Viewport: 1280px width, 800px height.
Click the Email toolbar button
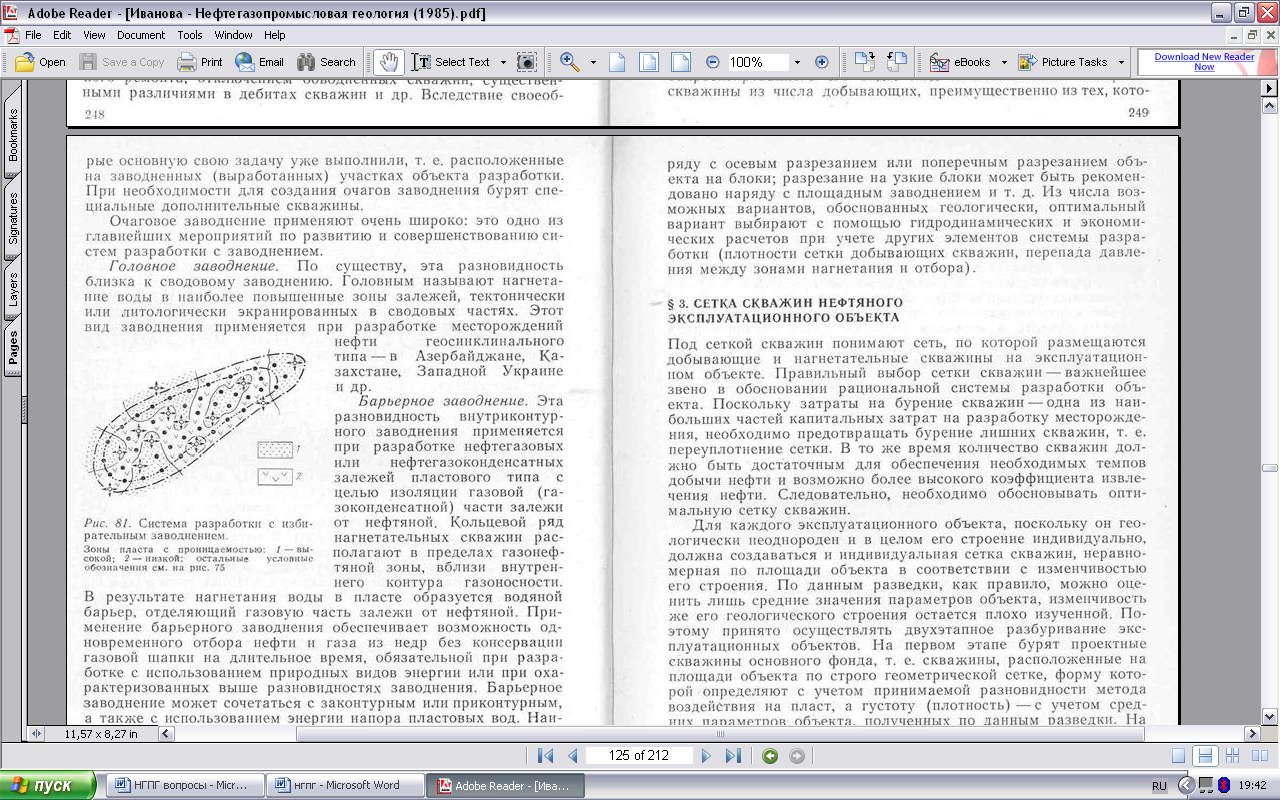coord(259,62)
